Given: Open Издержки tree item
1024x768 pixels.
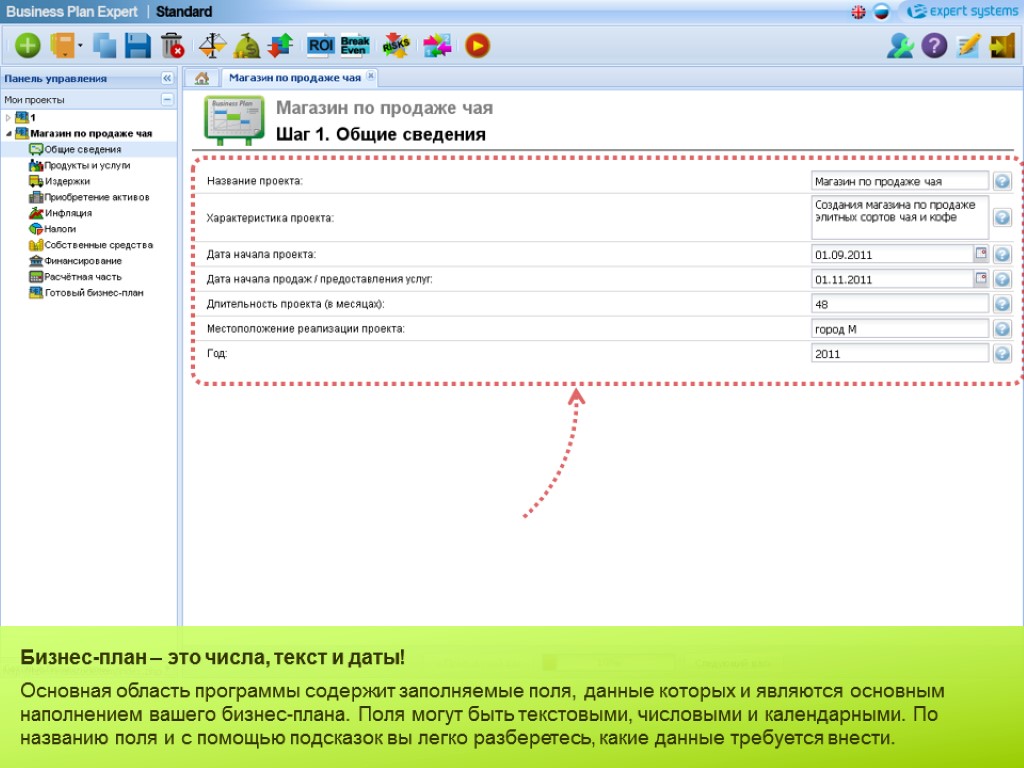Looking at the screenshot, I should 59,182.
